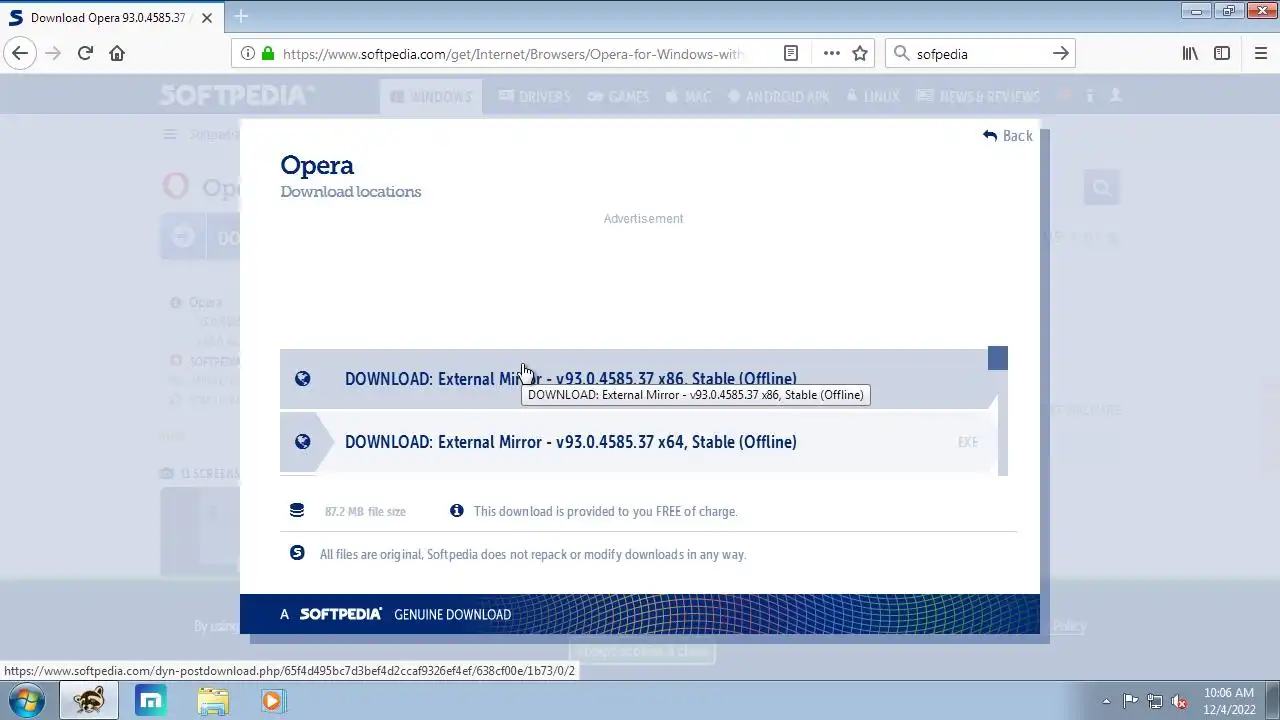Toggle reader view icon
This screenshot has height=720, width=1280.
point(791,54)
